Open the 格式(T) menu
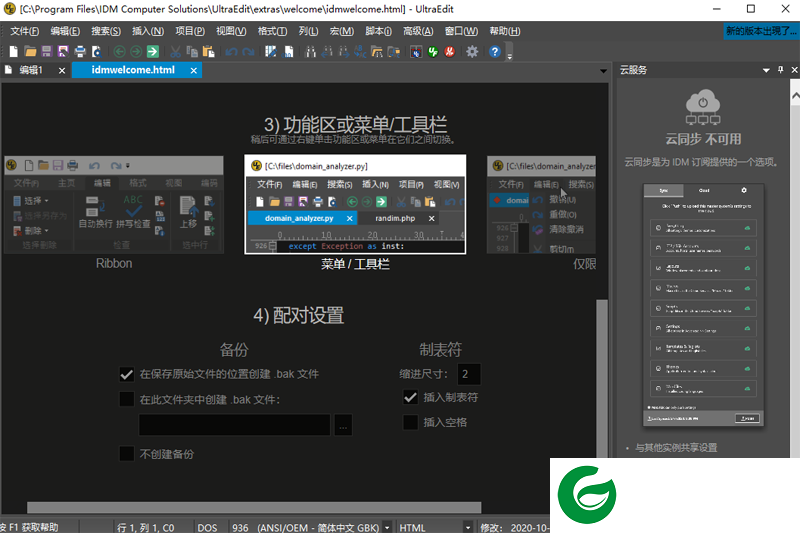 tap(272, 31)
